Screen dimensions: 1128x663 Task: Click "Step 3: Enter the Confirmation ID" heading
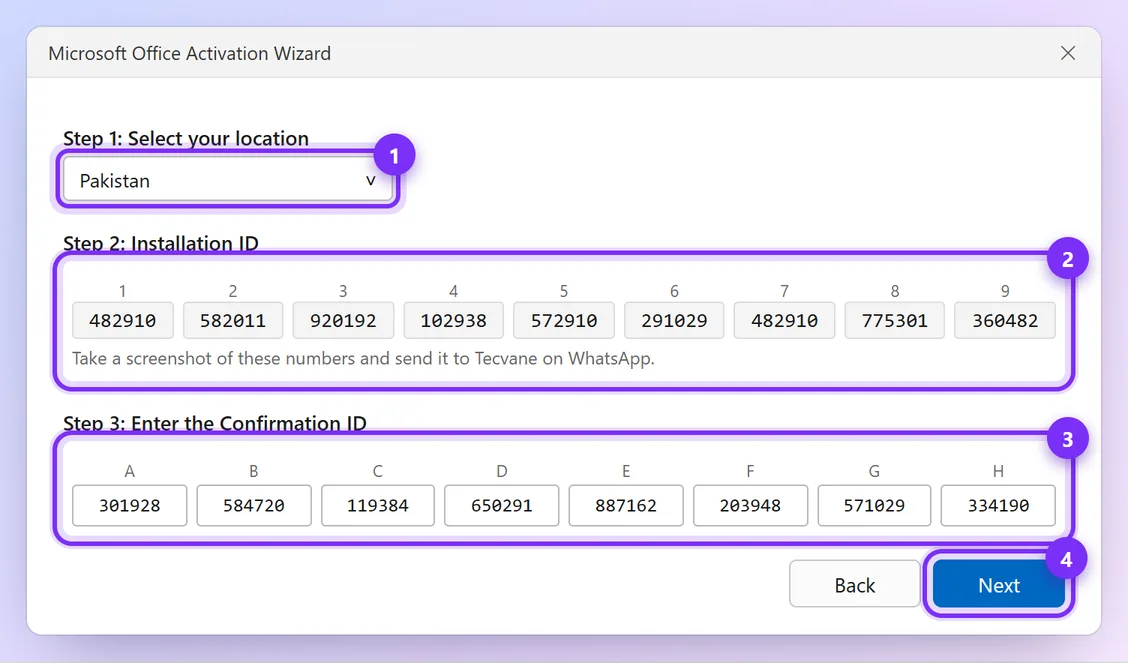[214, 423]
